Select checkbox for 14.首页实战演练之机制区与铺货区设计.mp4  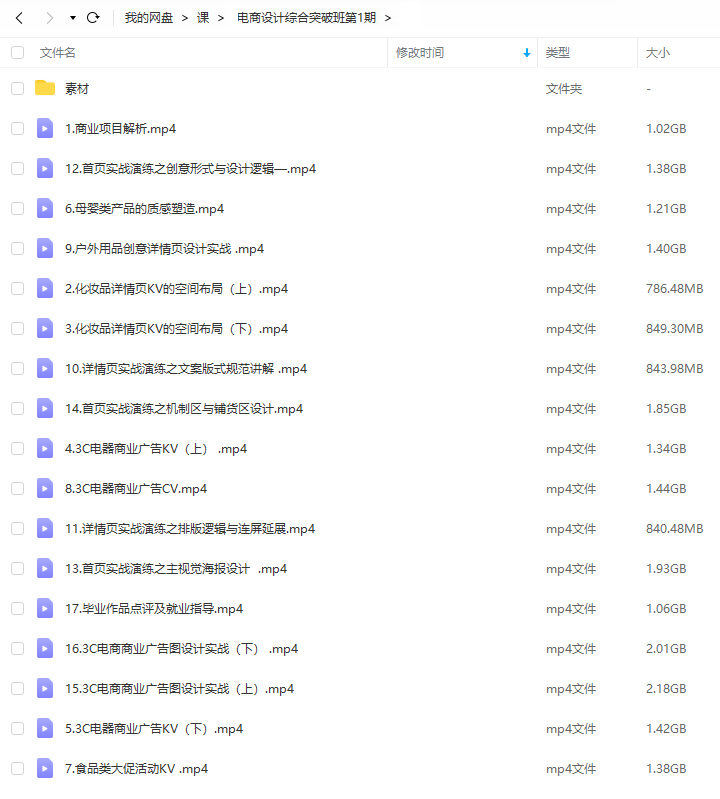click(x=17, y=408)
